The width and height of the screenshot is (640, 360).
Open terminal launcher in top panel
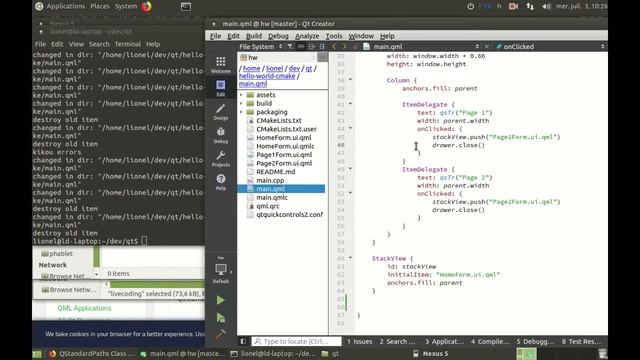click(x=186, y=7)
